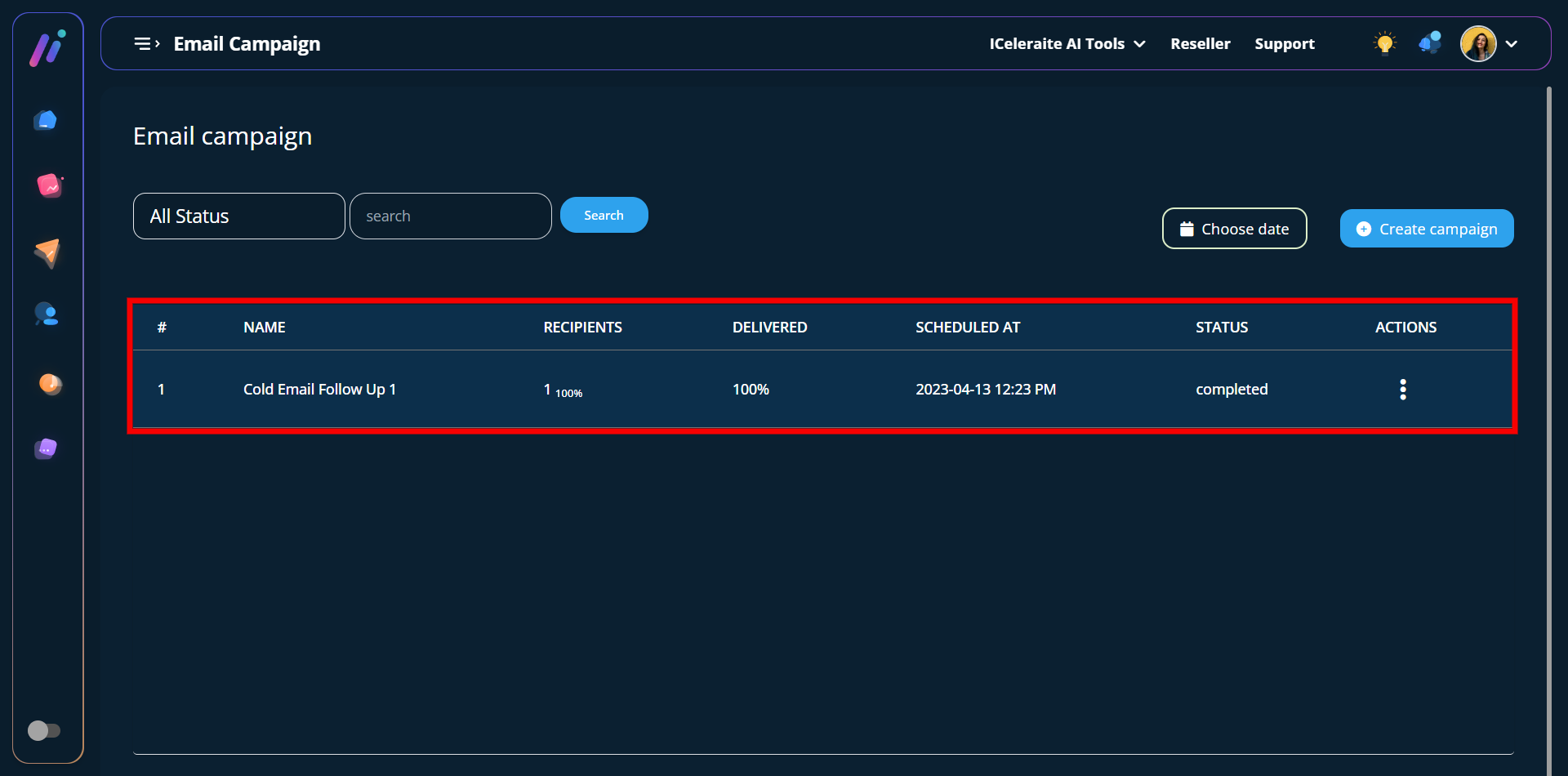
Task: Open the All Status filter dropdown
Action: click(238, 216)
